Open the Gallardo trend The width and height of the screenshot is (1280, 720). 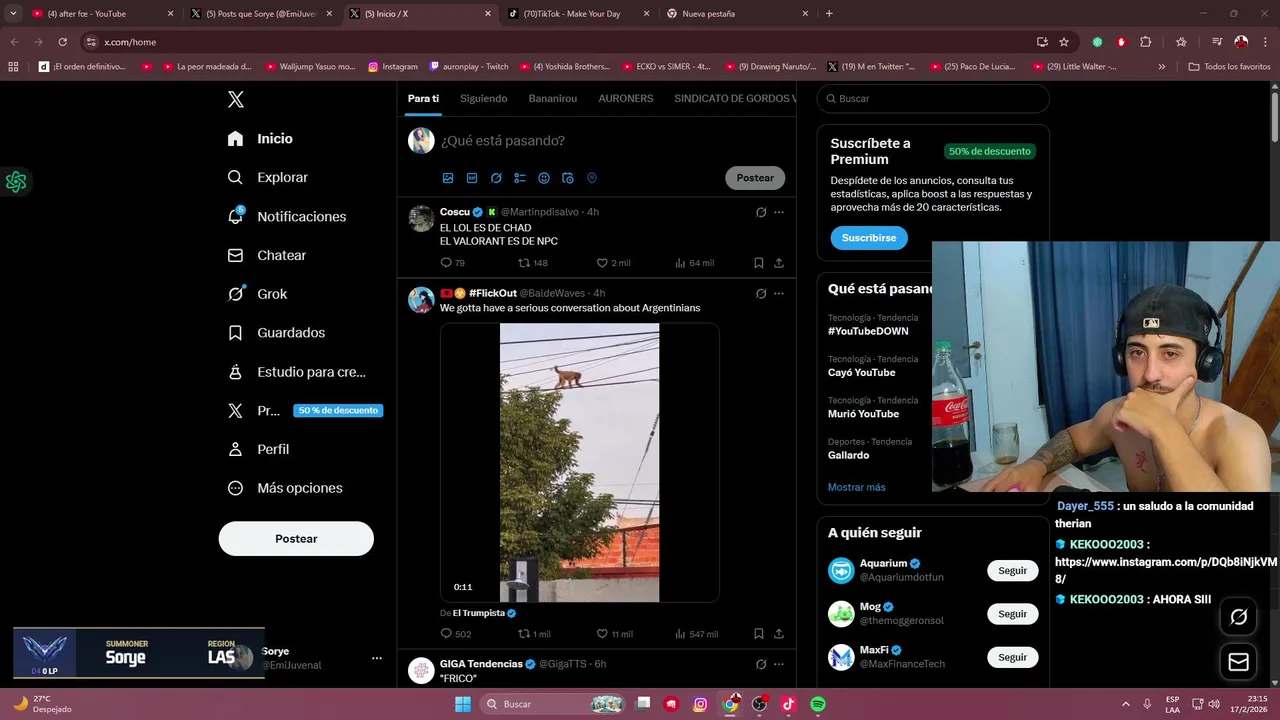pos(849,455)
